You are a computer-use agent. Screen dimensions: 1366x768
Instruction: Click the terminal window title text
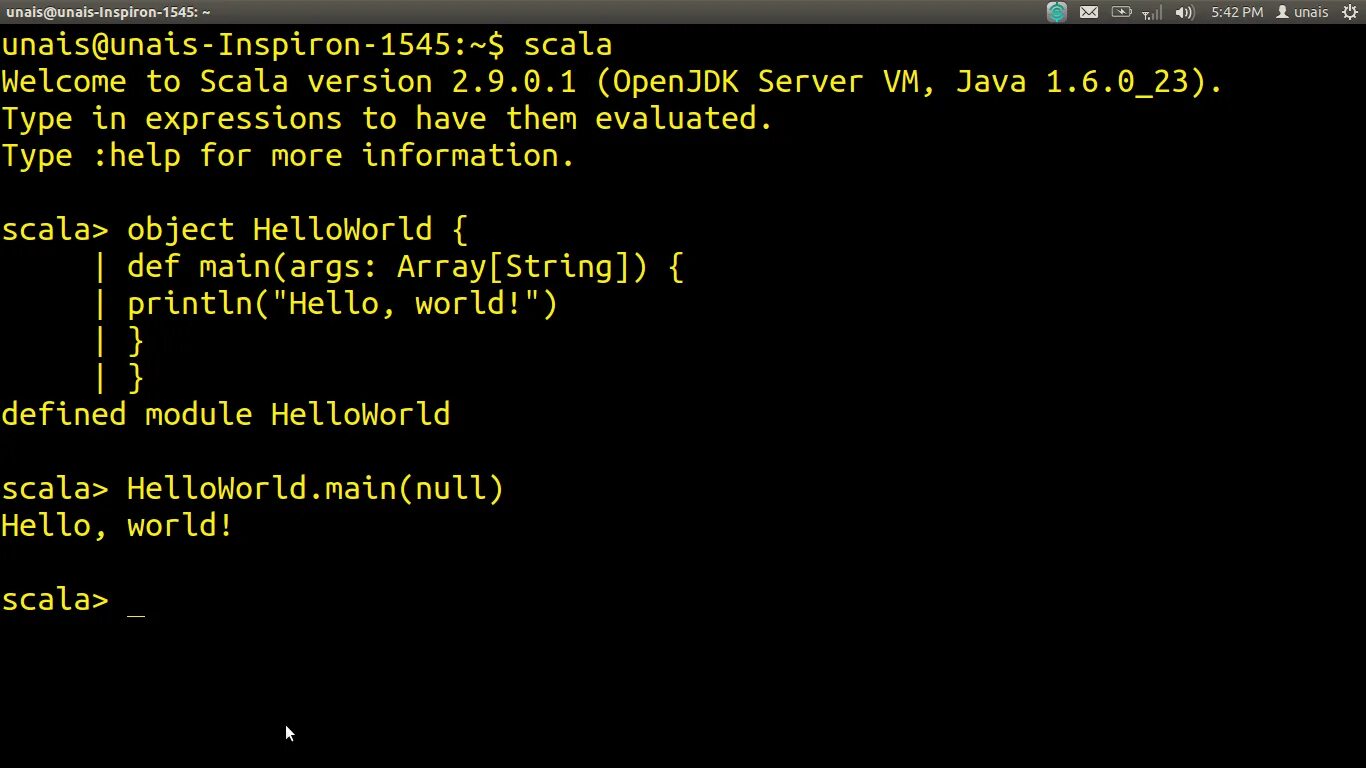107,12
